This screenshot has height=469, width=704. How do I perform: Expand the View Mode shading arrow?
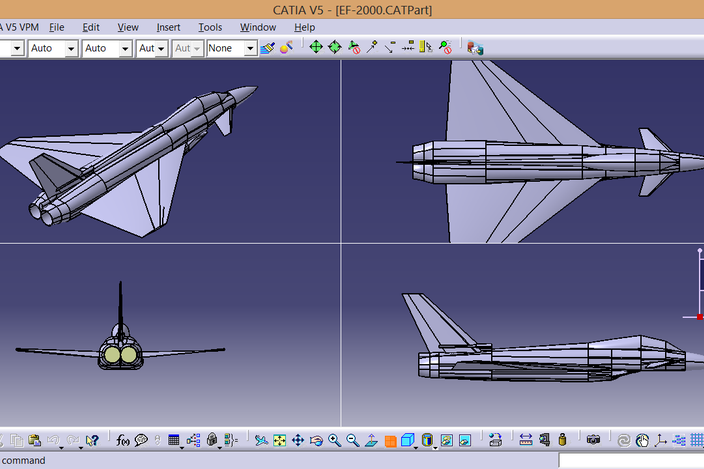435,448
